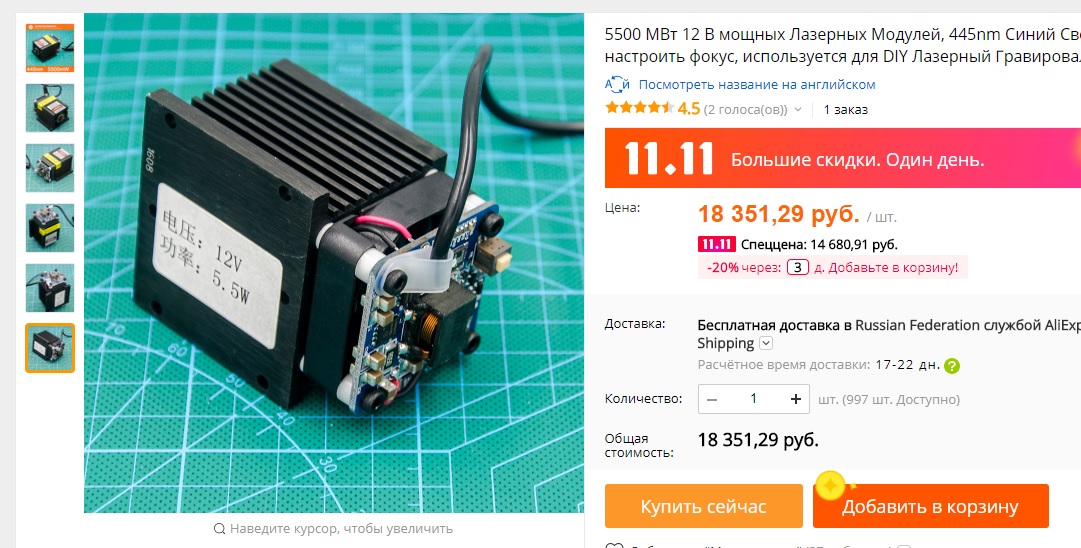Click the gold coin icon above the add-to-cart button

pyautogui.click(x=831, y=485)
